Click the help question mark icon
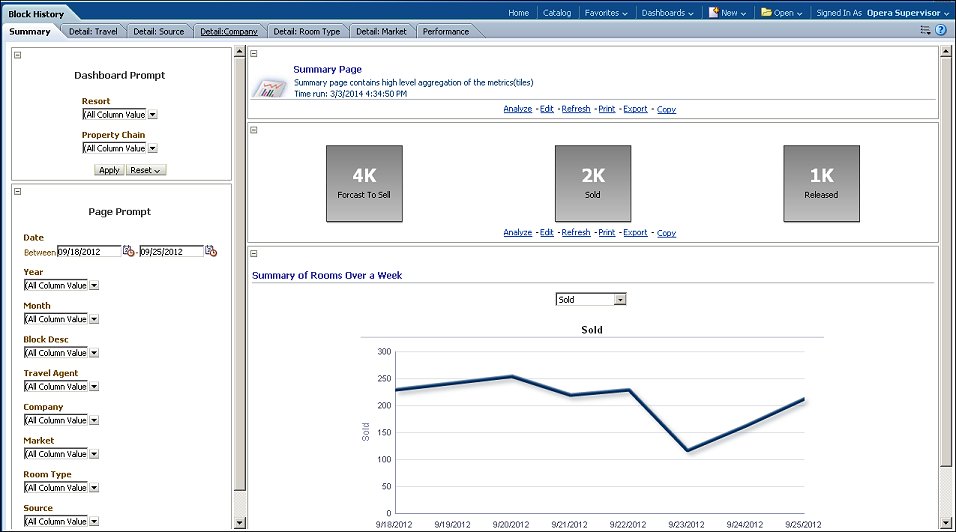The image size is (956, 532). tap(940, 31)
